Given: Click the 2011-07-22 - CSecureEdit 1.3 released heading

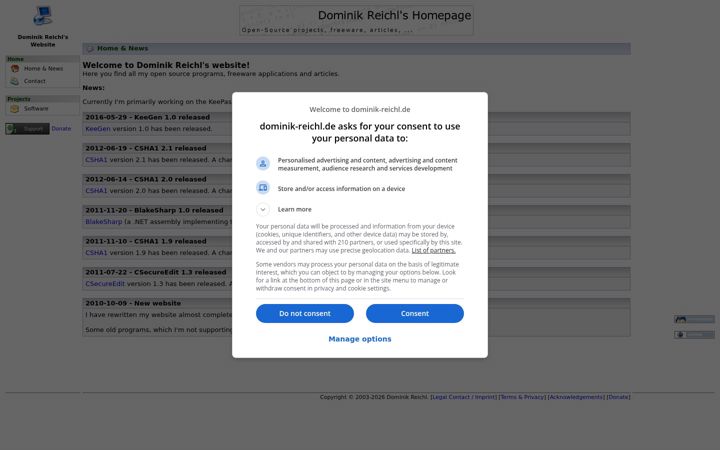Looking at the screenshot, I should click(156, 272).
